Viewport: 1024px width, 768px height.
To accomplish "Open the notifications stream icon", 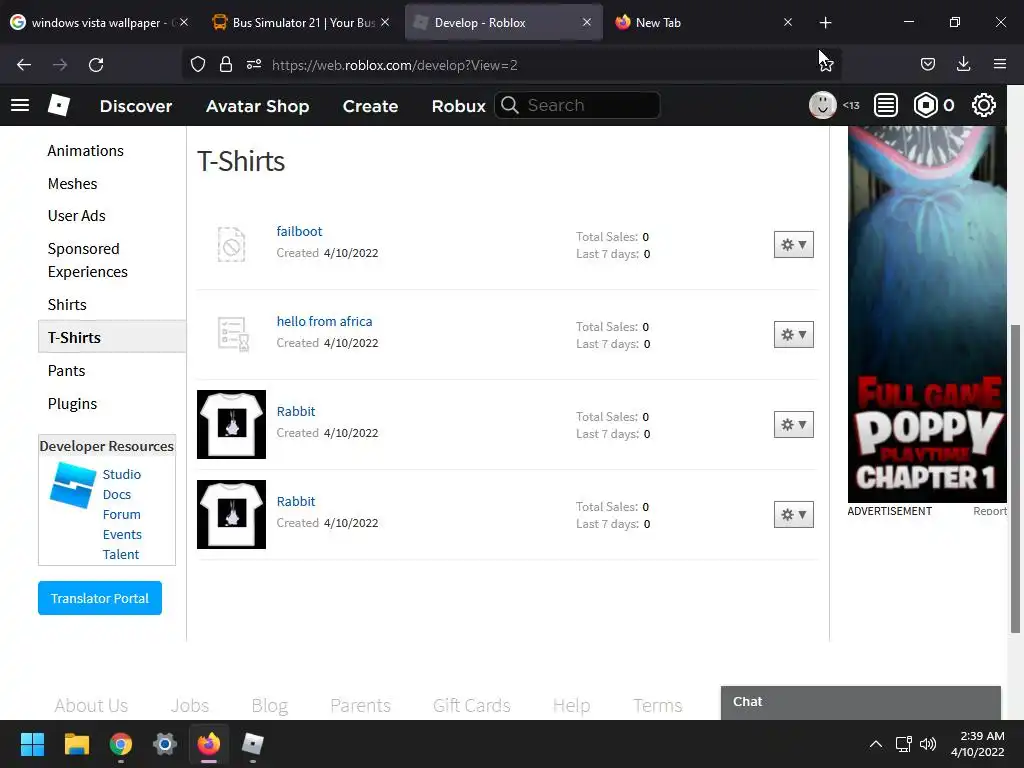I will 886,105.
